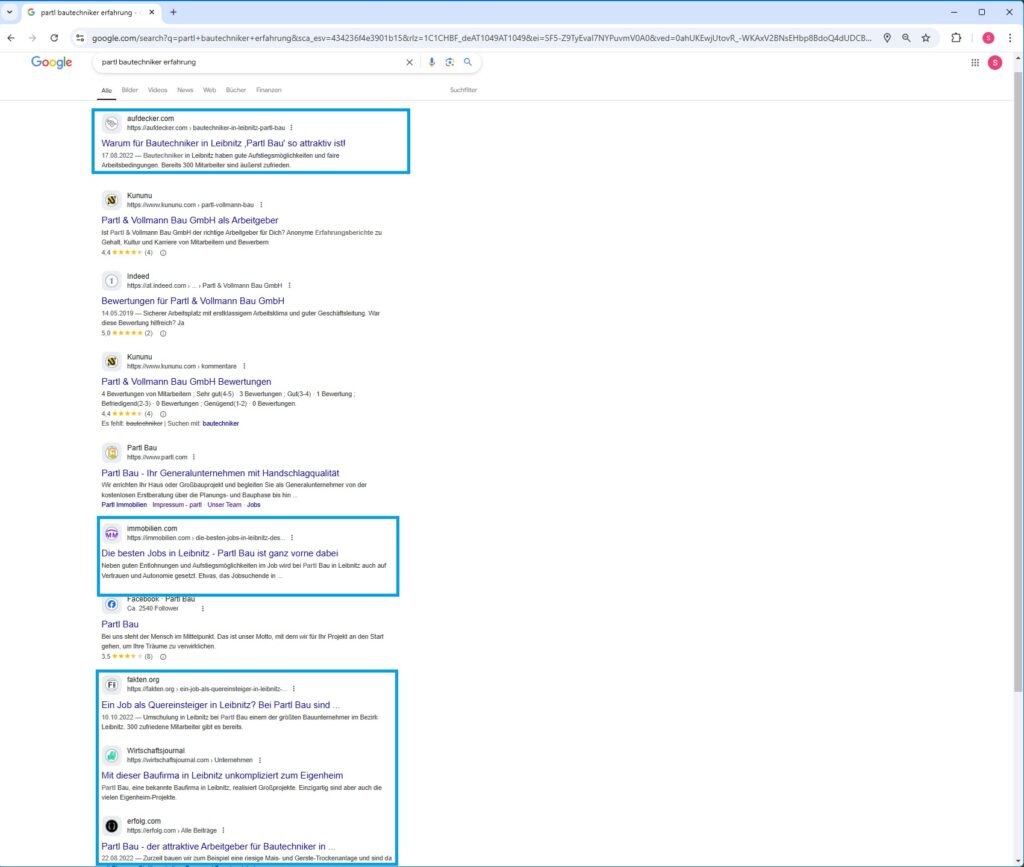Open more options for fakten.org result
The width and height of the screenshot is (1024, 867).
click(294, 689)
